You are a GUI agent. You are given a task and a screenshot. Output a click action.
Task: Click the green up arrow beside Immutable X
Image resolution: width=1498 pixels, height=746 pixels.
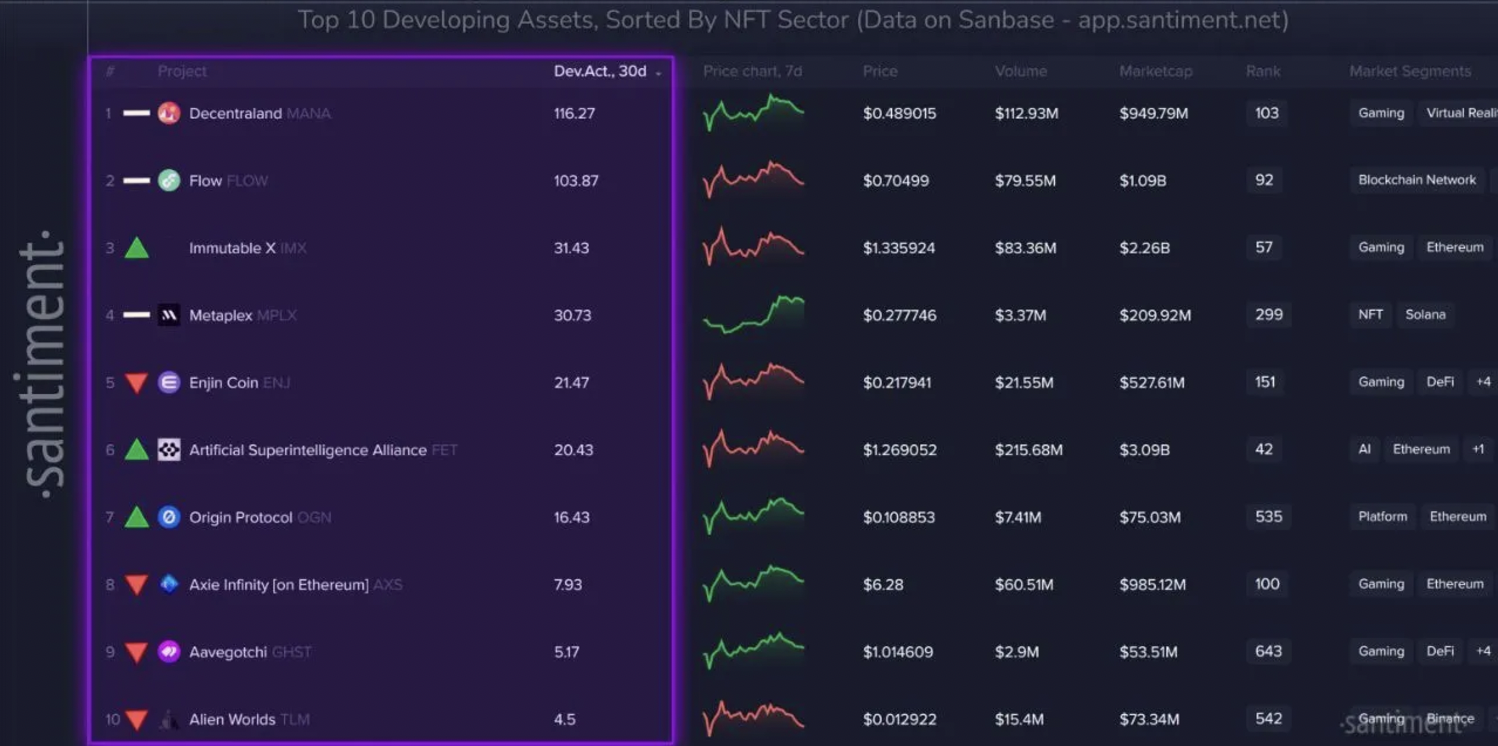pos(137,248)
